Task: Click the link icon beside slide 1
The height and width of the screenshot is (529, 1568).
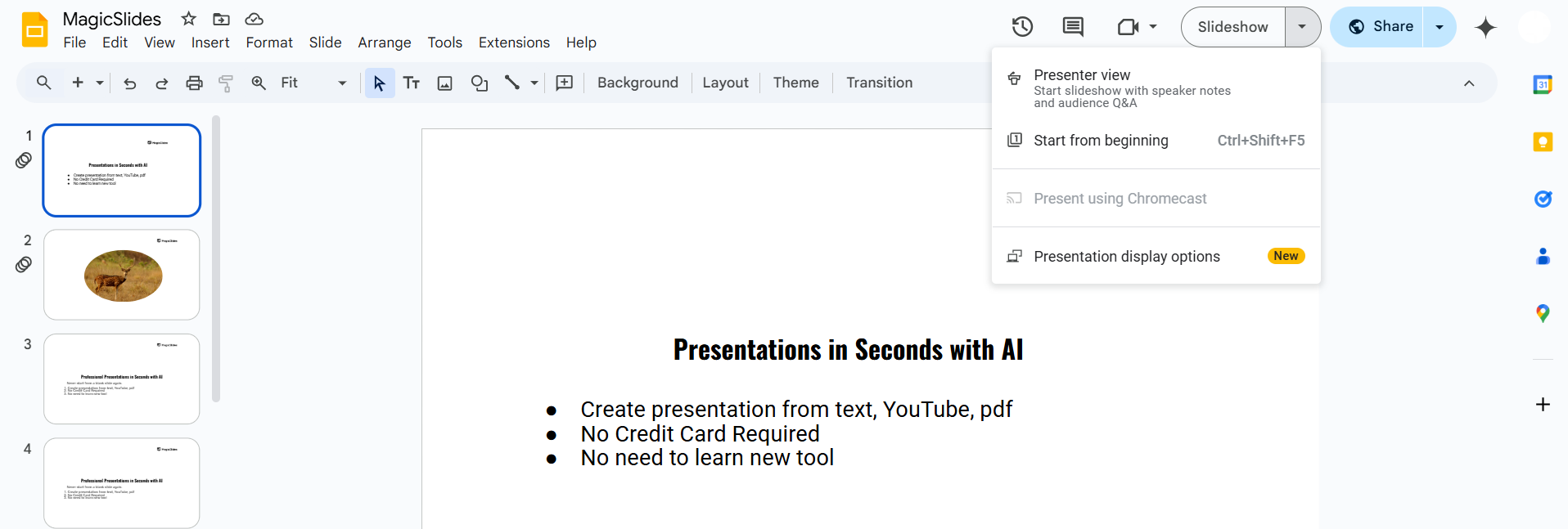Action: point(24,160)
